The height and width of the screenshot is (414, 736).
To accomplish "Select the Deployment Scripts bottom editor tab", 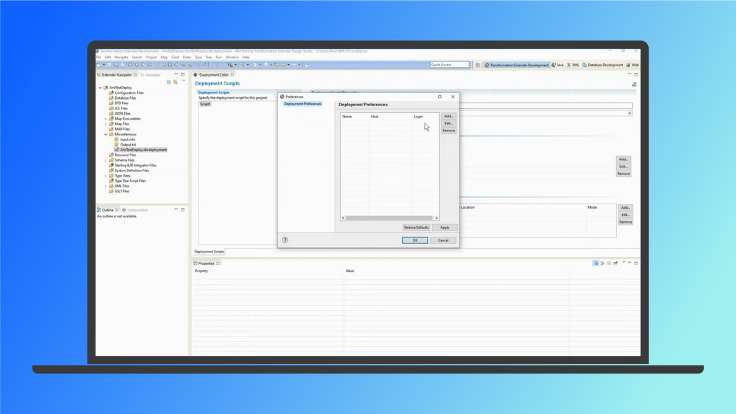I will [x=209, y=252].
